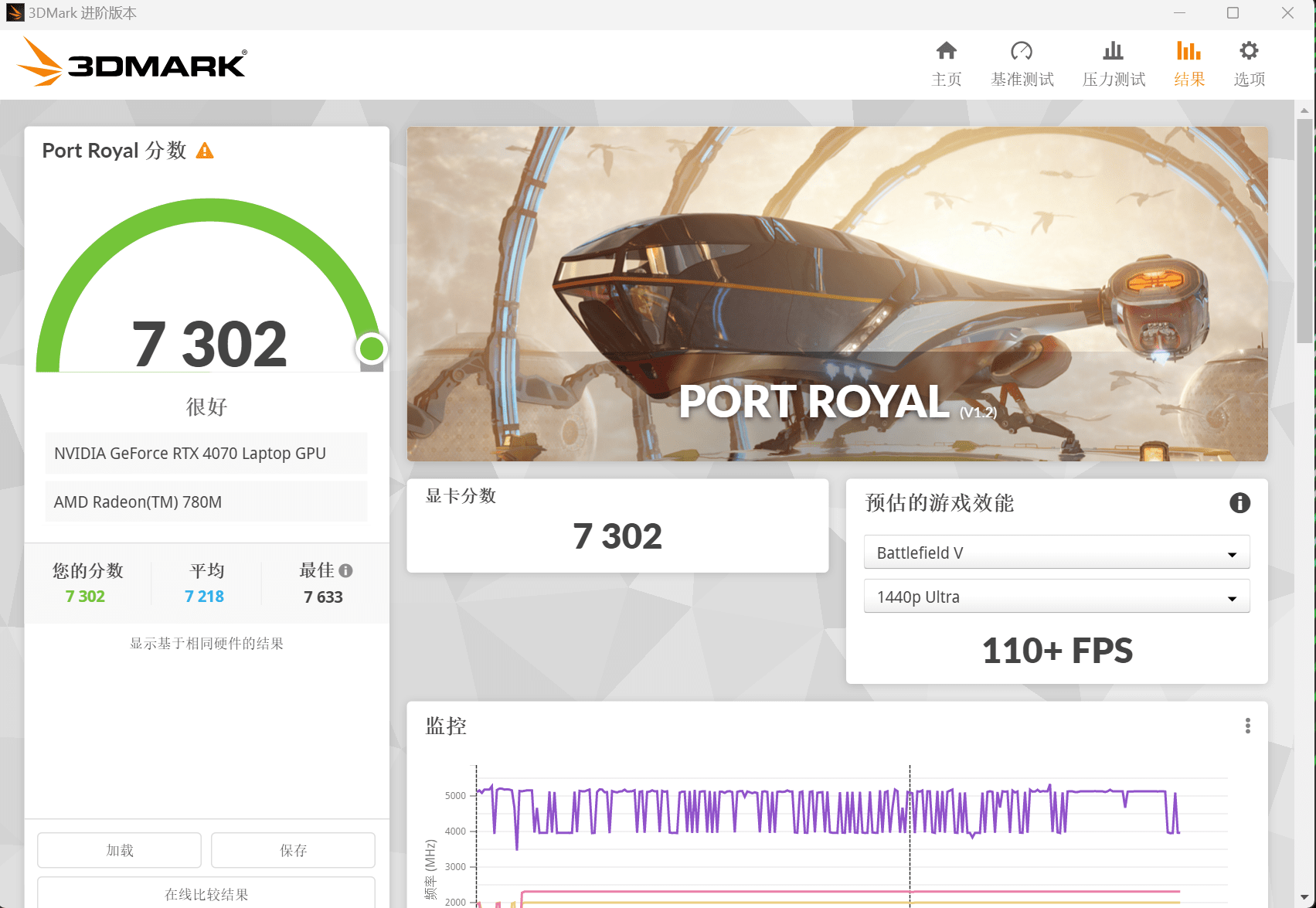Click the 加载 load button
1316x908 pixels.
(x=119, y=850)
